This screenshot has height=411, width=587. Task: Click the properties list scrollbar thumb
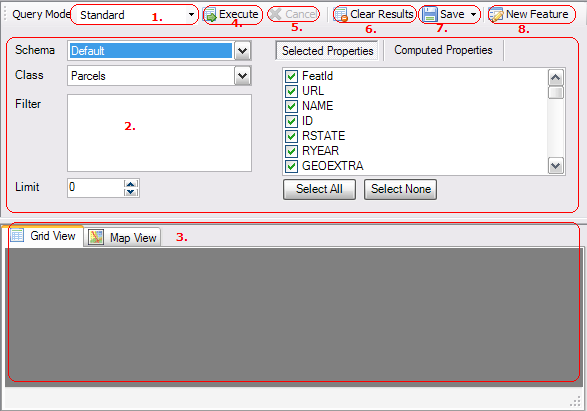[556, 92]
